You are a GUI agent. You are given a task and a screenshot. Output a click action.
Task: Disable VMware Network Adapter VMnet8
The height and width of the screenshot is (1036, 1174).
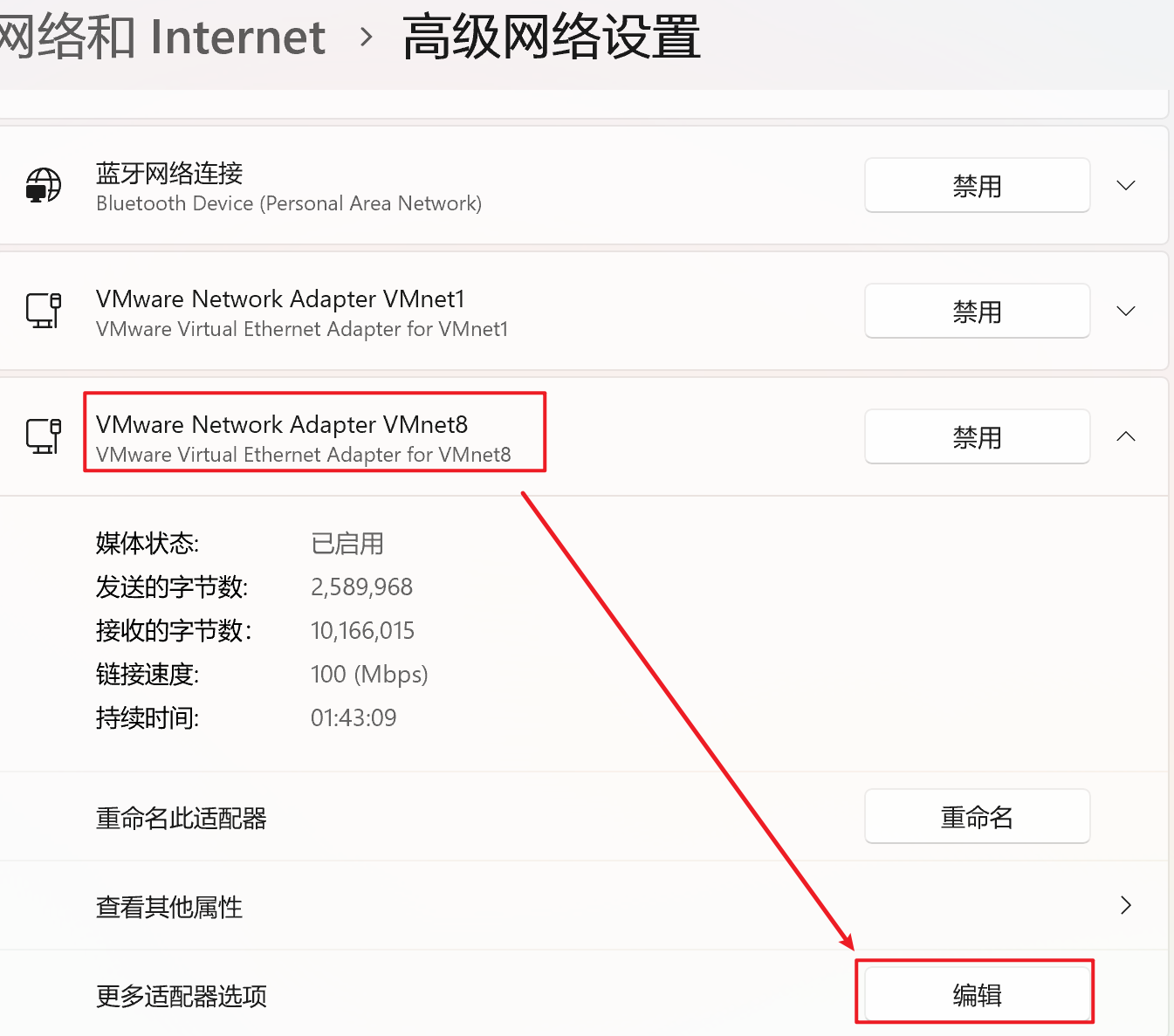[x=977, y=436]
